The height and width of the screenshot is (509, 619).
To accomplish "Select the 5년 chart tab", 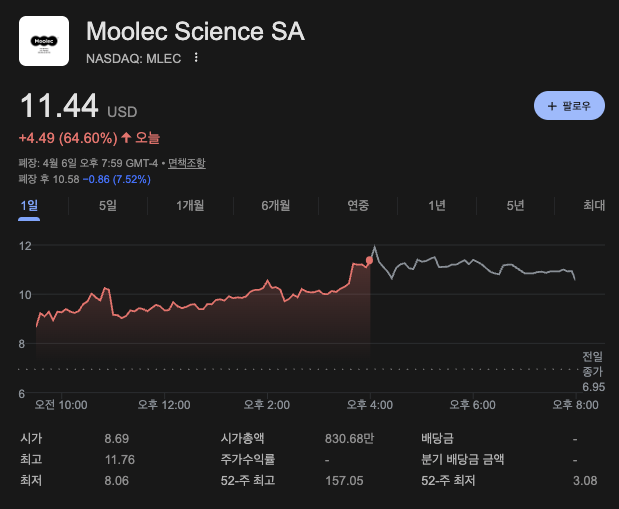I will tap(515, 205).
